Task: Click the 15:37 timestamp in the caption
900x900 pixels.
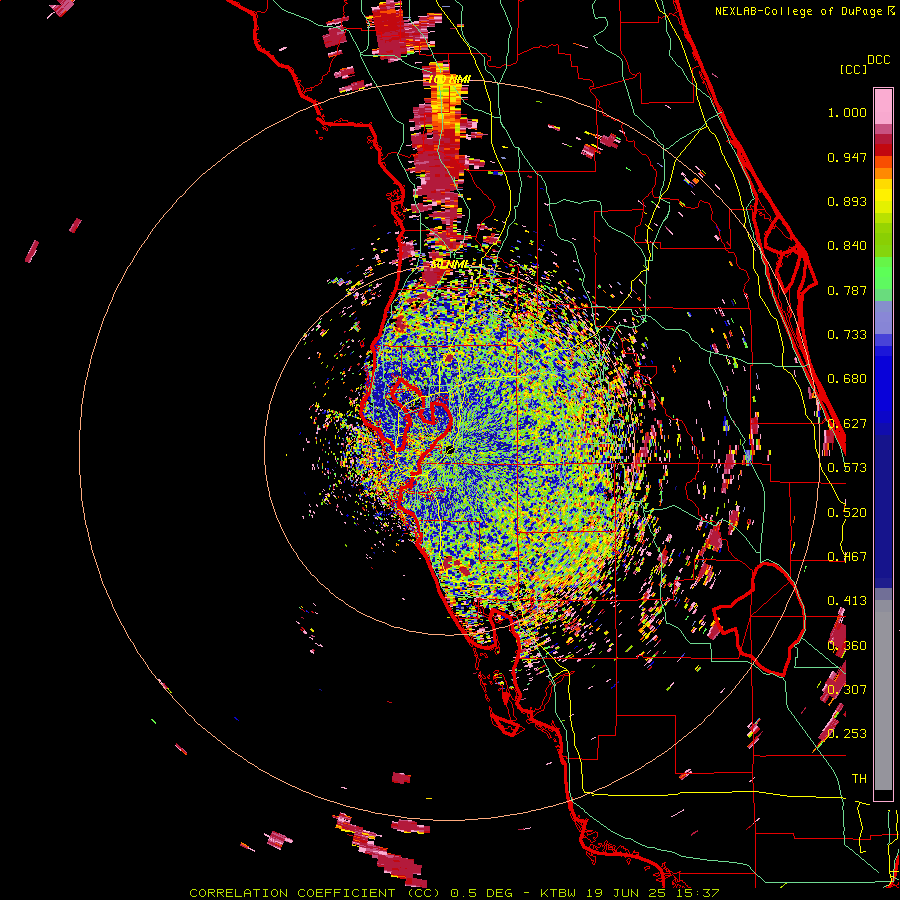Action: click(698, 893)
